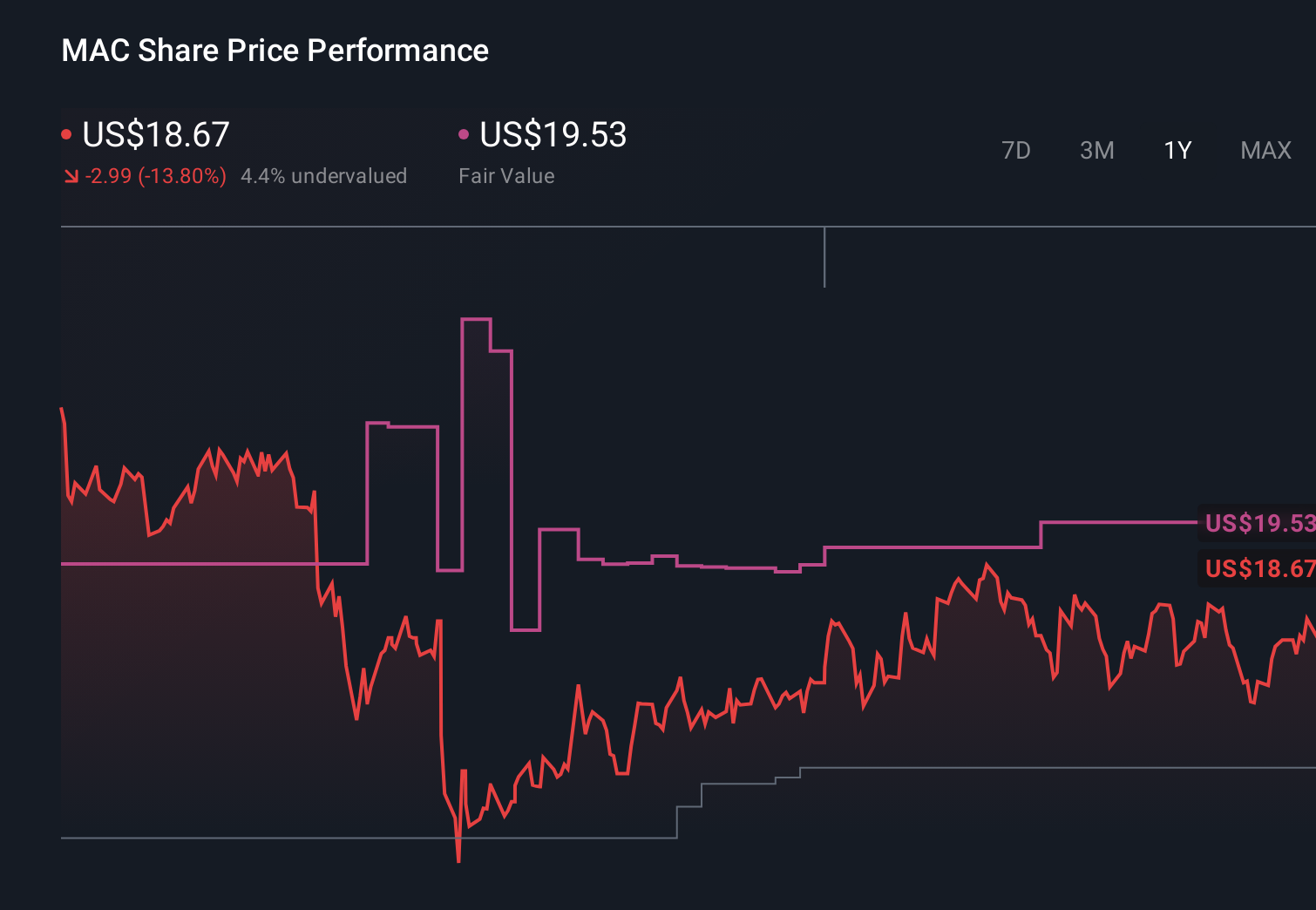The width and height of the screenshot is (1316, 910).
Task: Click the downward trend arrow icon
Action: point(71,175)
